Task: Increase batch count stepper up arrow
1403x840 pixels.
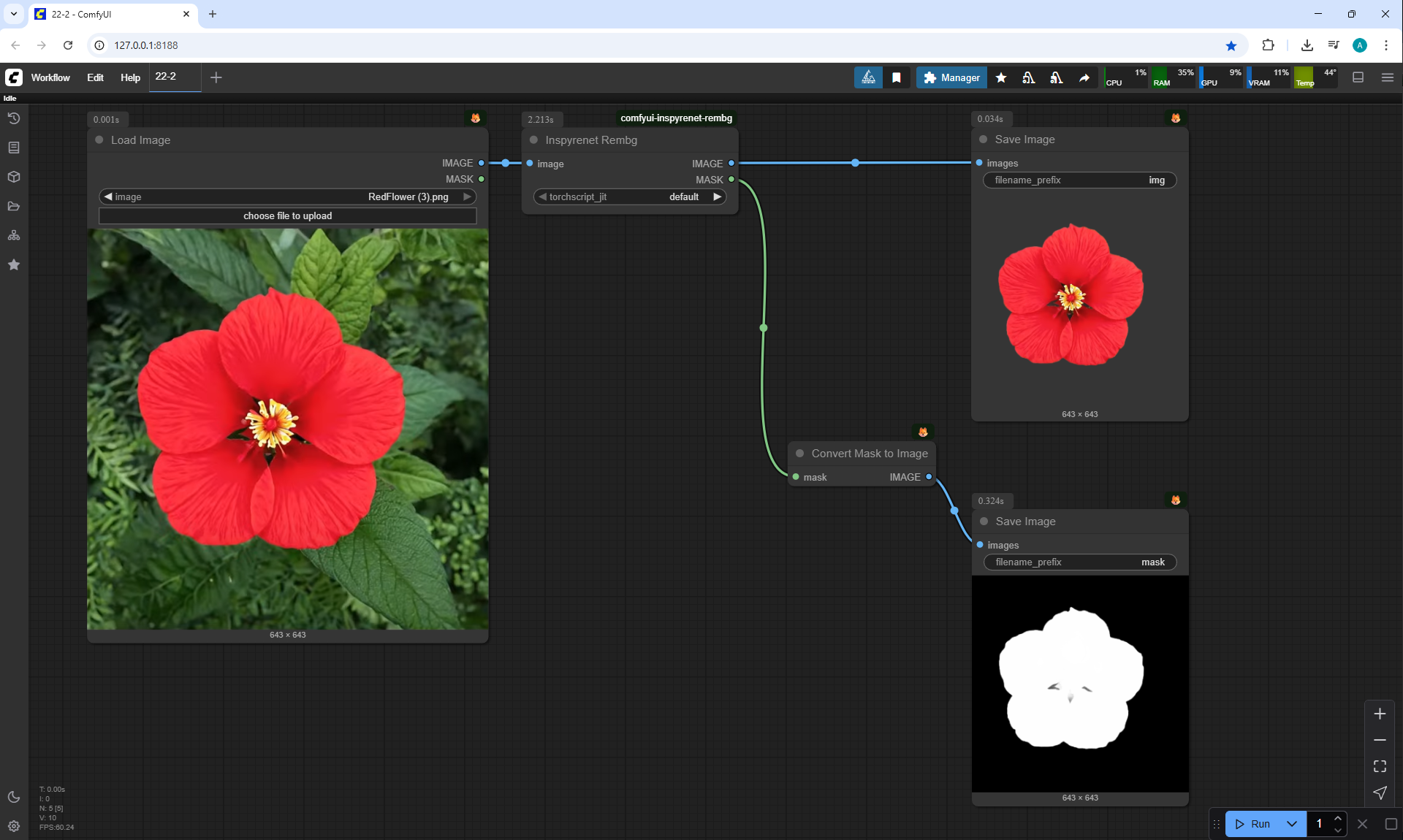Action: 1338,818
